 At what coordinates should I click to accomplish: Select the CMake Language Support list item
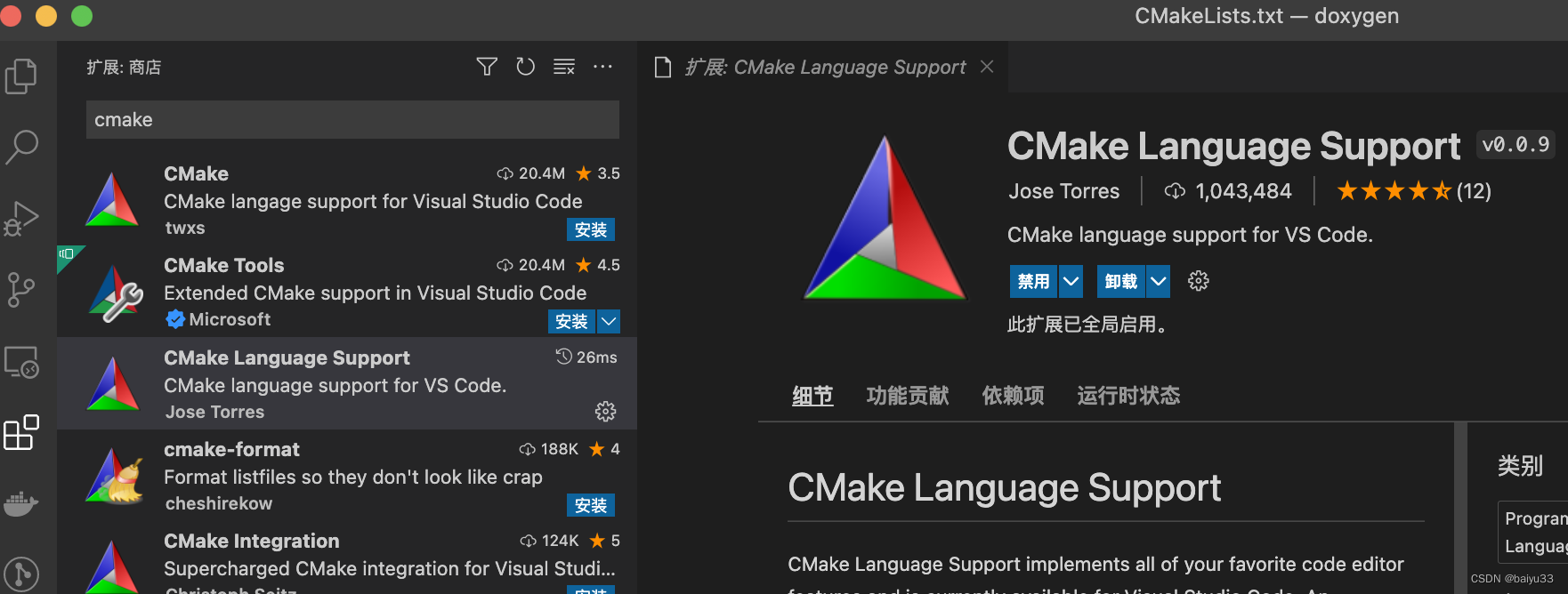(347, 383)
